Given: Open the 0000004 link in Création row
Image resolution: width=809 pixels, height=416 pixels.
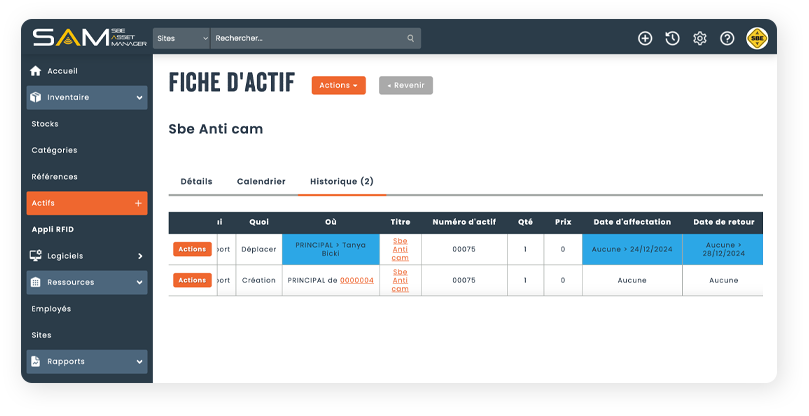Looking at the screenshot, I should [357, 281].
